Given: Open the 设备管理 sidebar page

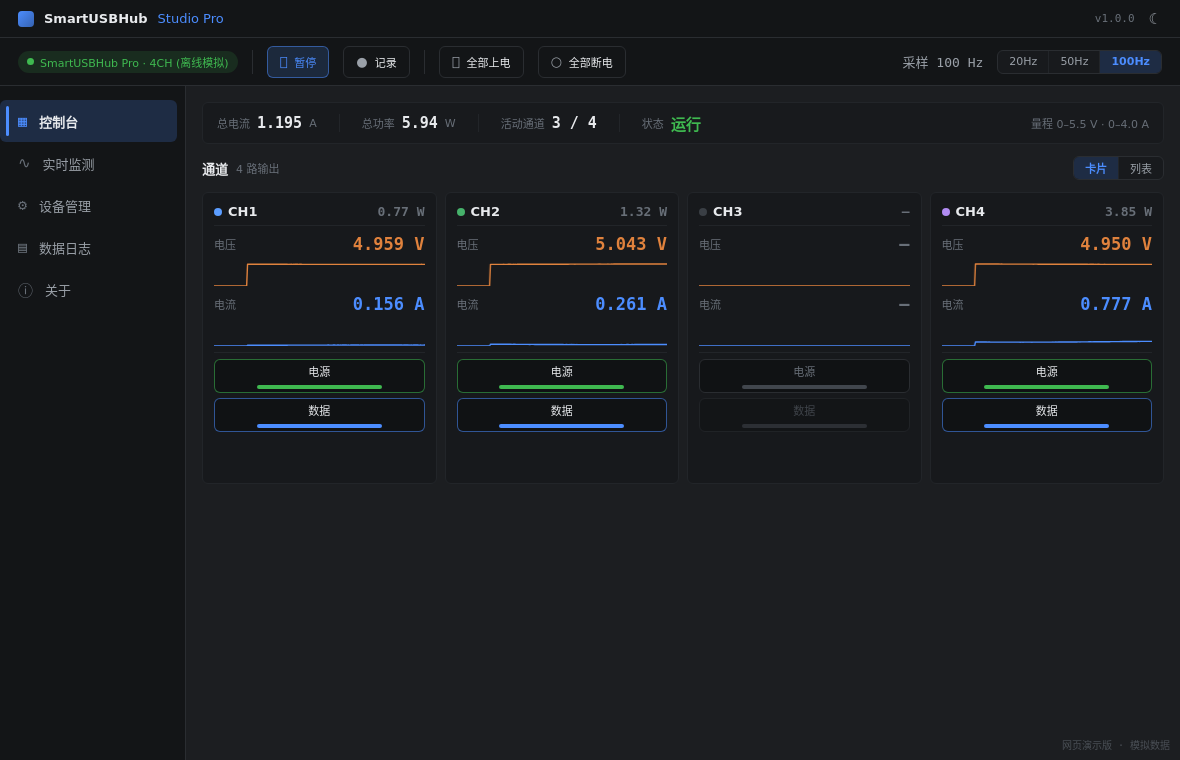Looking at the screenshot, I should tap(89, 206).
